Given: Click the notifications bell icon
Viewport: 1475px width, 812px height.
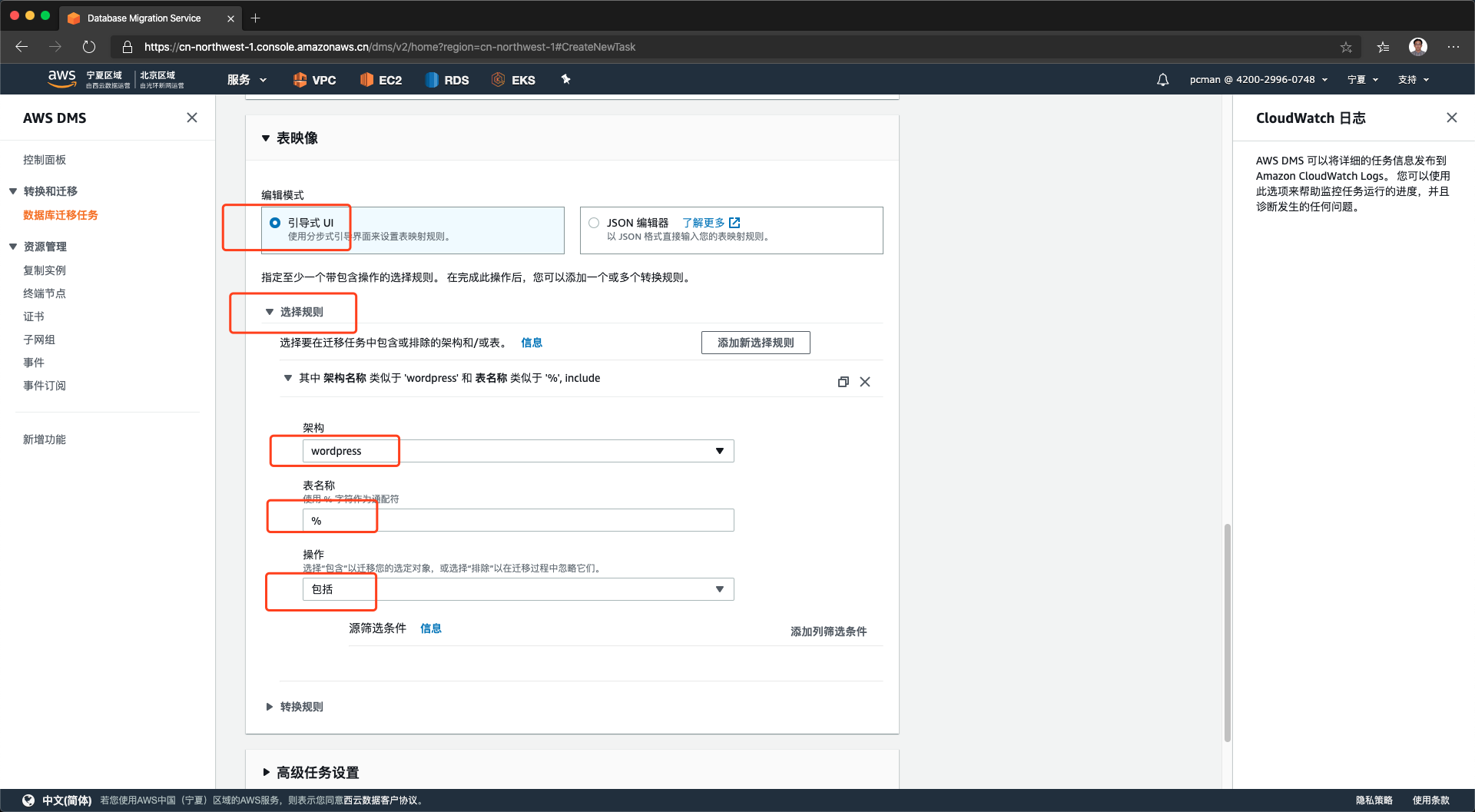Looking at the screenshot, I should pos(1162,80).
